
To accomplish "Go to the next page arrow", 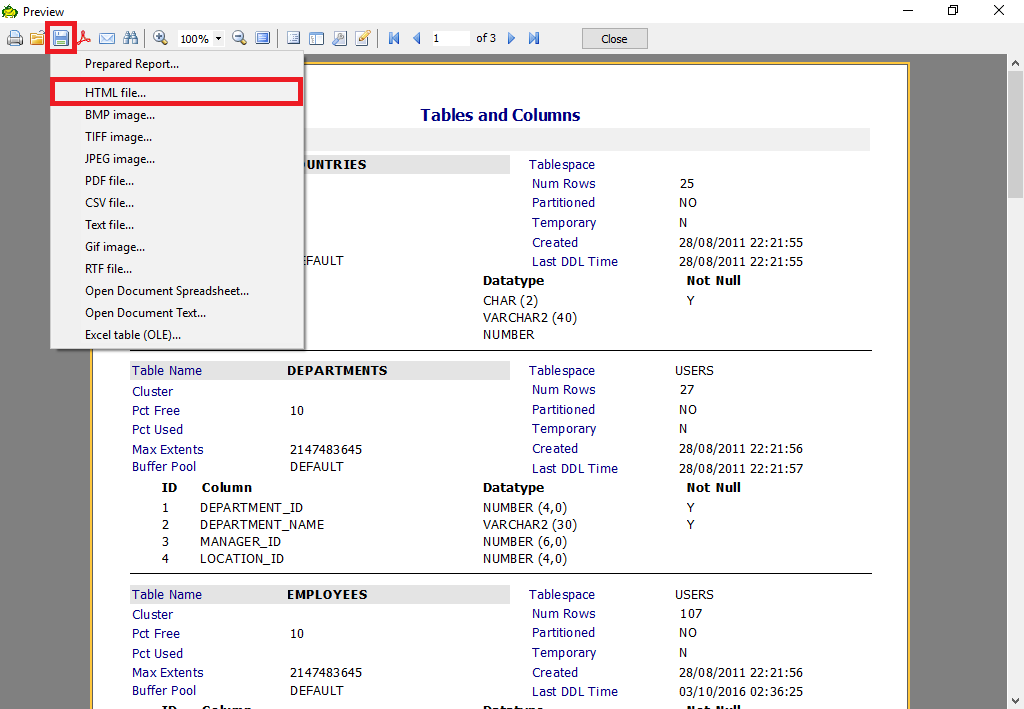I will click(x=511, y=38).
